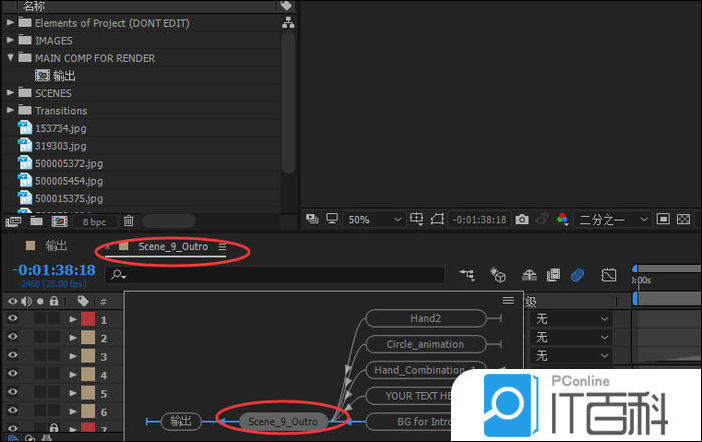Hide layer 3 with eye toggle
Viewport: 702px width, 442px height.
pos(13,355)
